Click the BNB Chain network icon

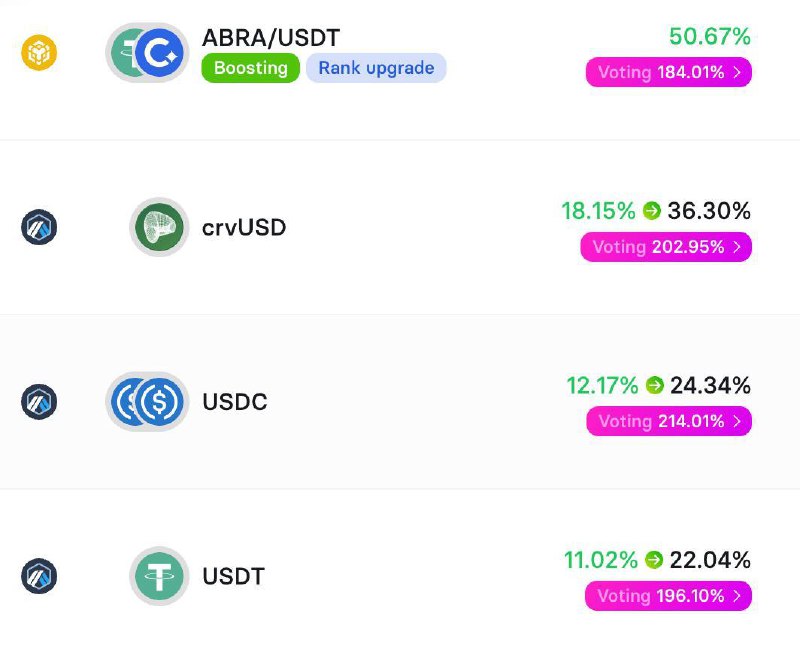click(x=39, y=53)
